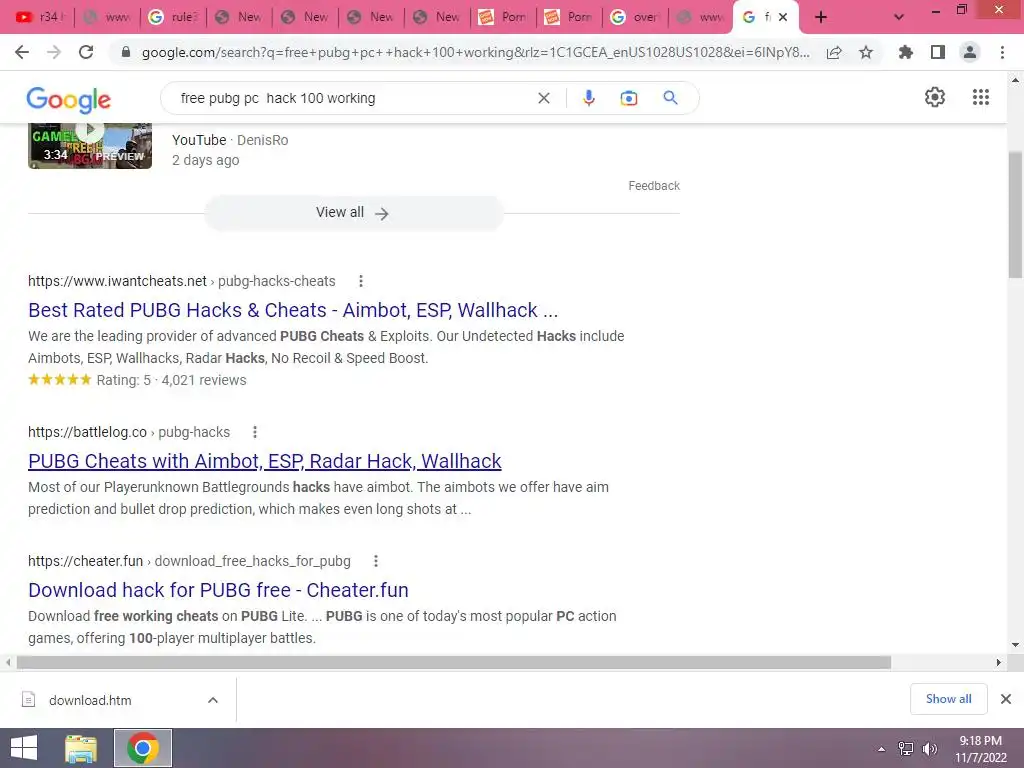Image resolution: width=1024 pixels, height=768 pixels.
Task: Click the browser forward arrow
Action: click(x=54, y=52)
